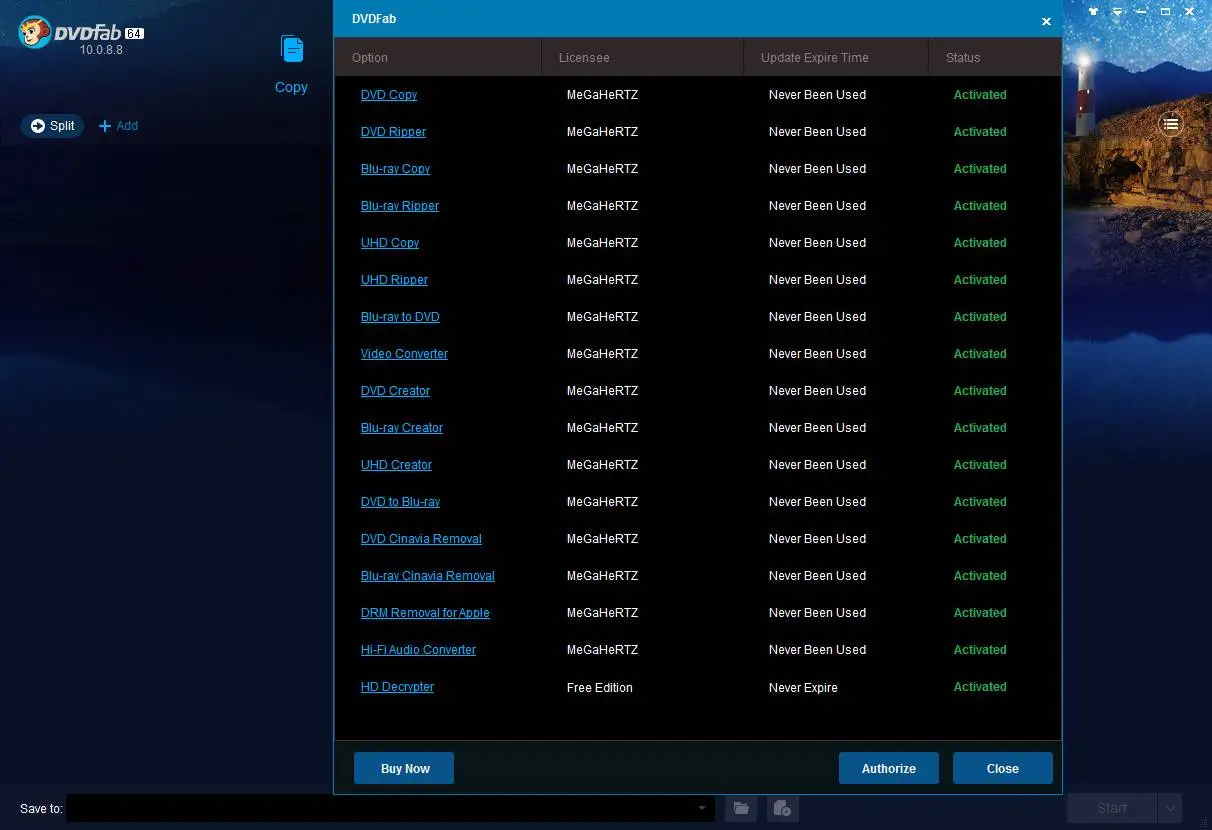The width and height of the screenshot is (1212, 830).
Task: Open the Hi-Fi Audio Converter link
Action: (x=418, y=650)
